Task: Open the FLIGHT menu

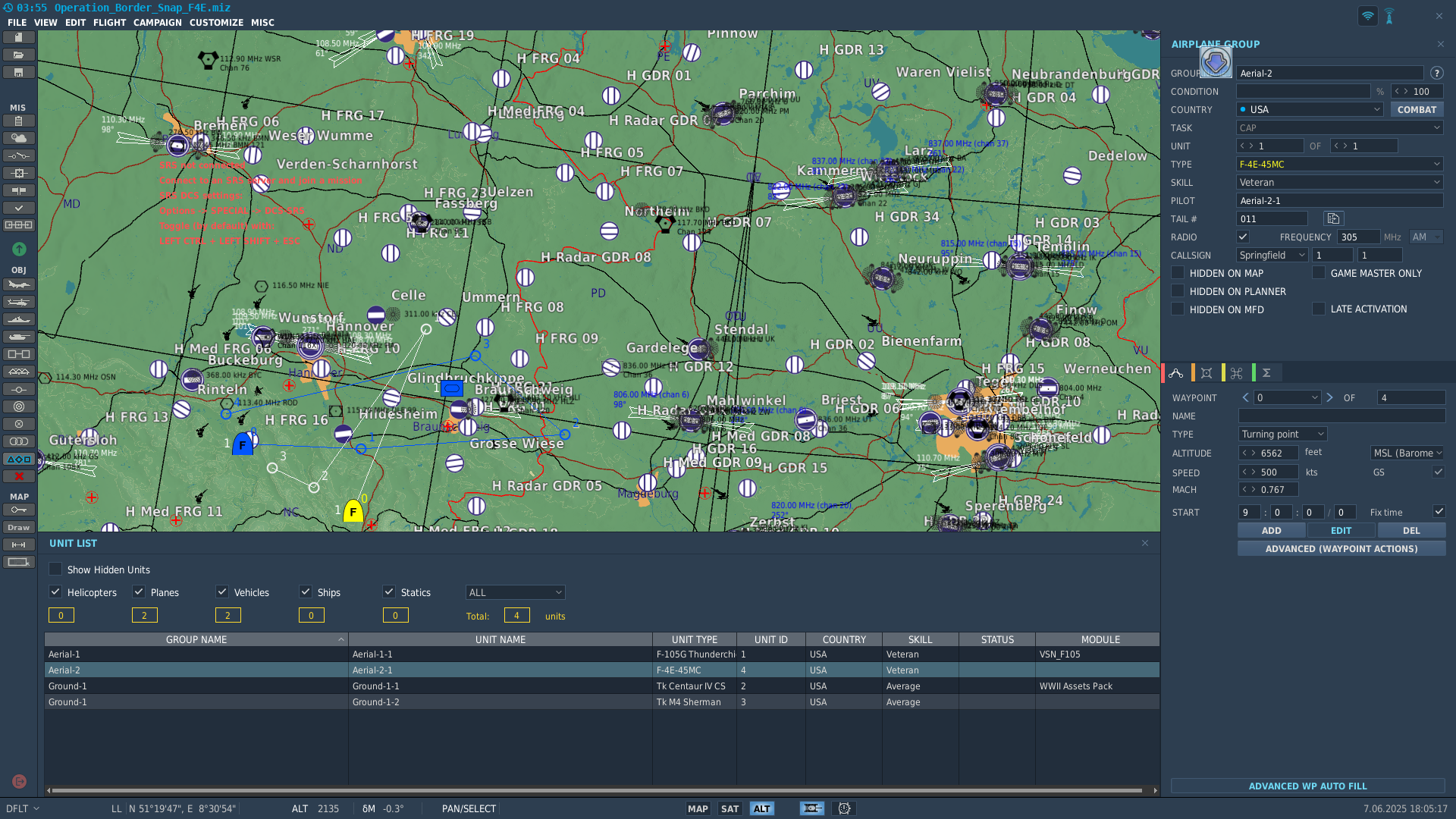Action: tap(109, 23)
